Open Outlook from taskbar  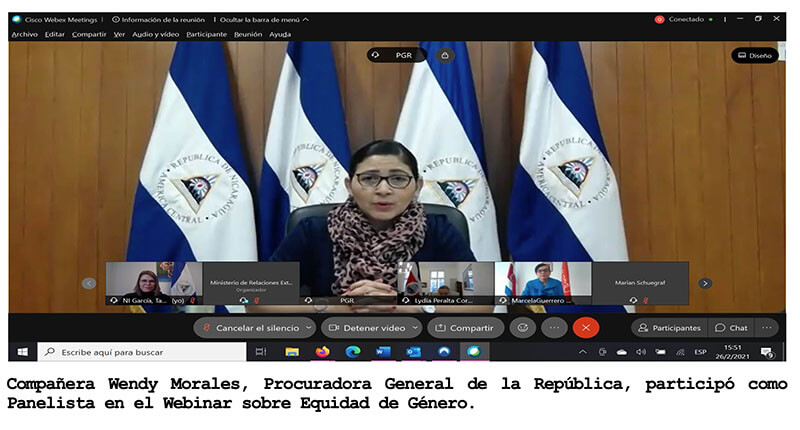[x=413, y=352]
